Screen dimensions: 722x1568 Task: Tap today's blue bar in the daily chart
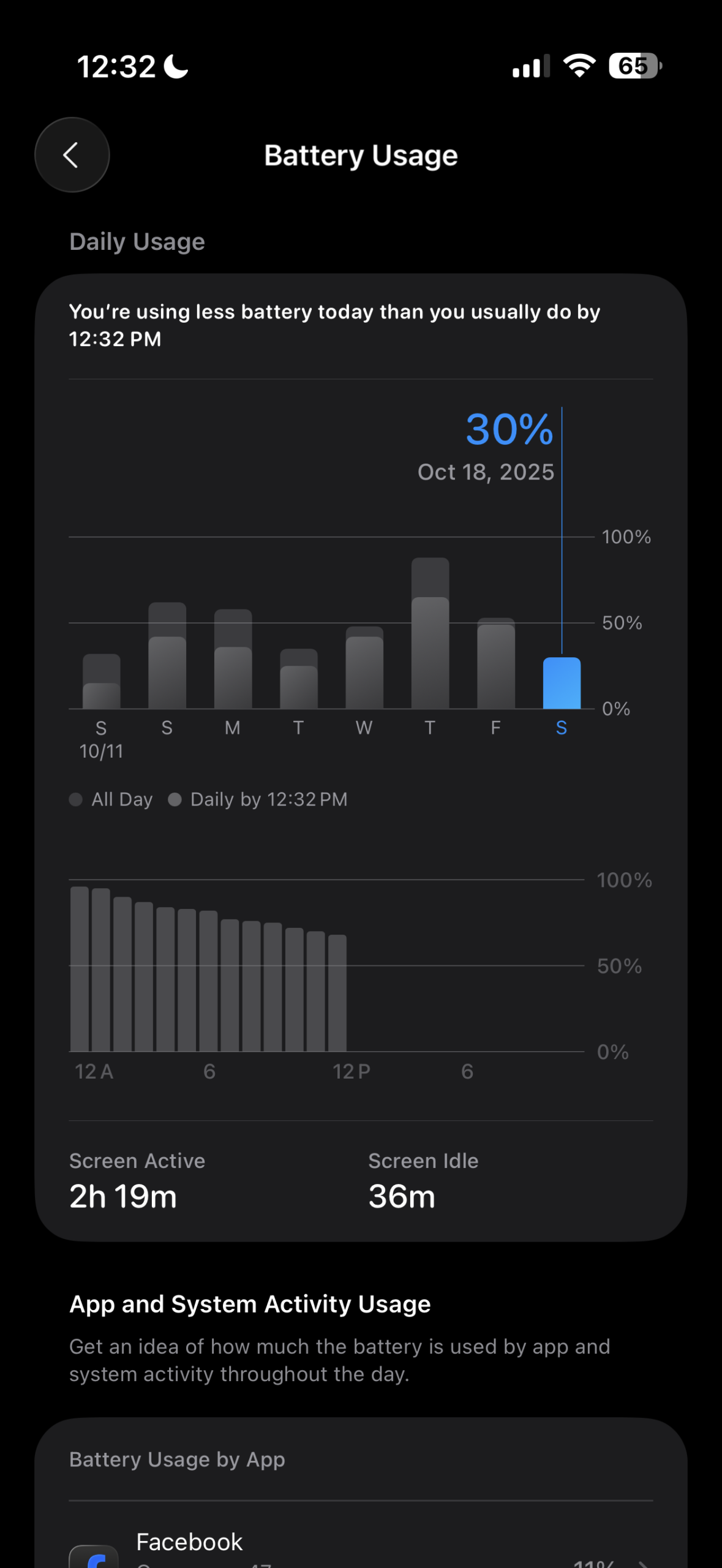(x=562, y=683)
